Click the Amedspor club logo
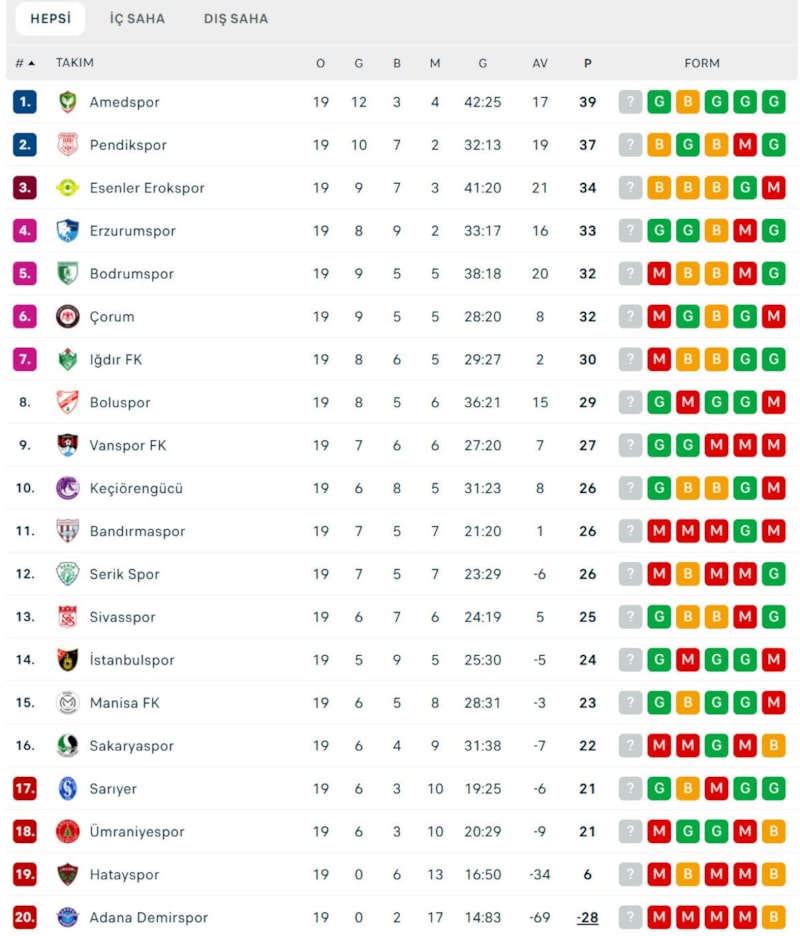Image resolution: width=800 pixels, height=936 pixels. [67, 102]
